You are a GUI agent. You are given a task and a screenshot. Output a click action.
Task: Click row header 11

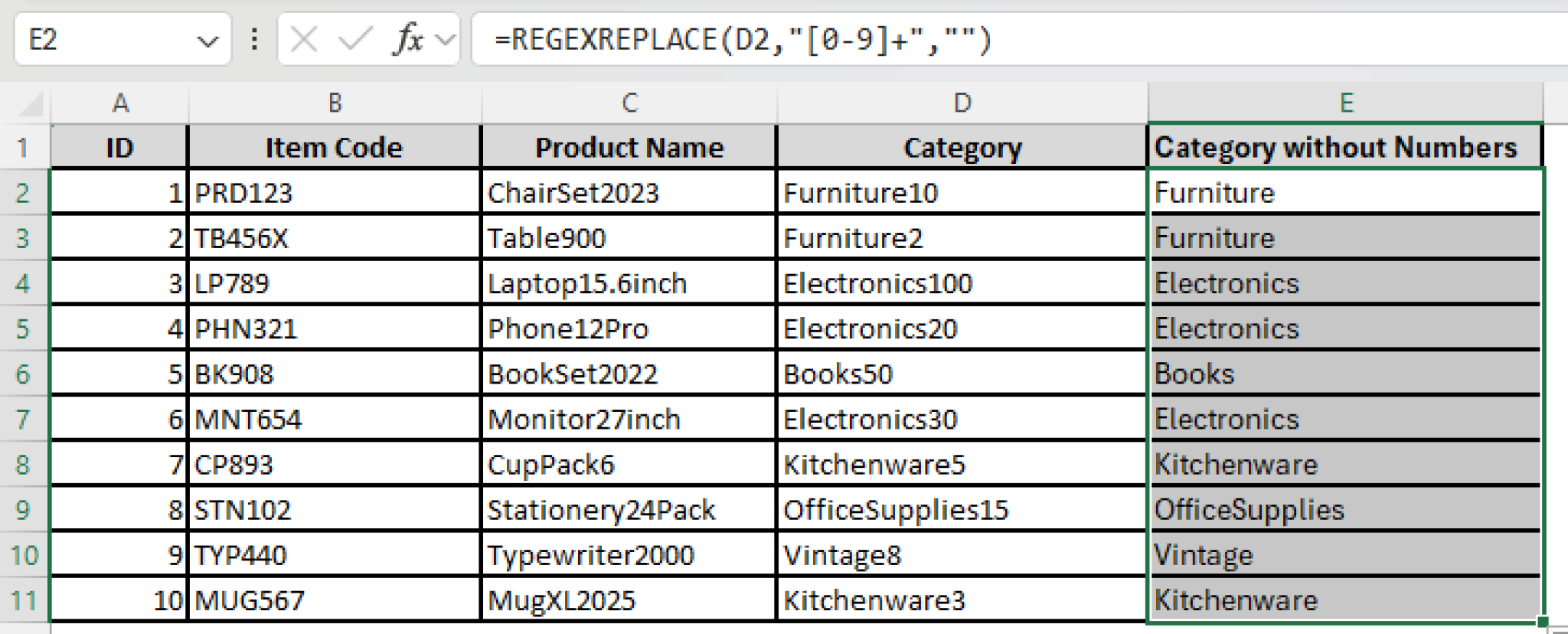23,600
